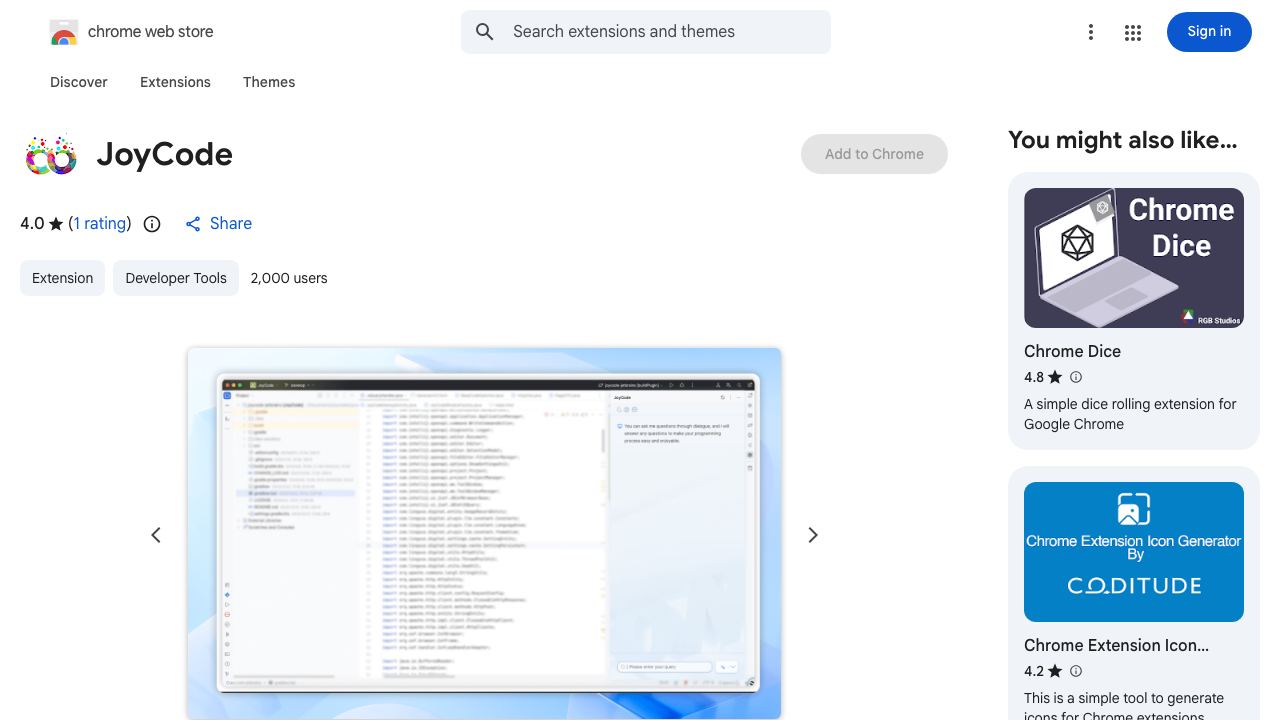The height and width of the screenshot is (720, 1280).
Task: Select the Developer Tools category chip
Action: point(176,278)
